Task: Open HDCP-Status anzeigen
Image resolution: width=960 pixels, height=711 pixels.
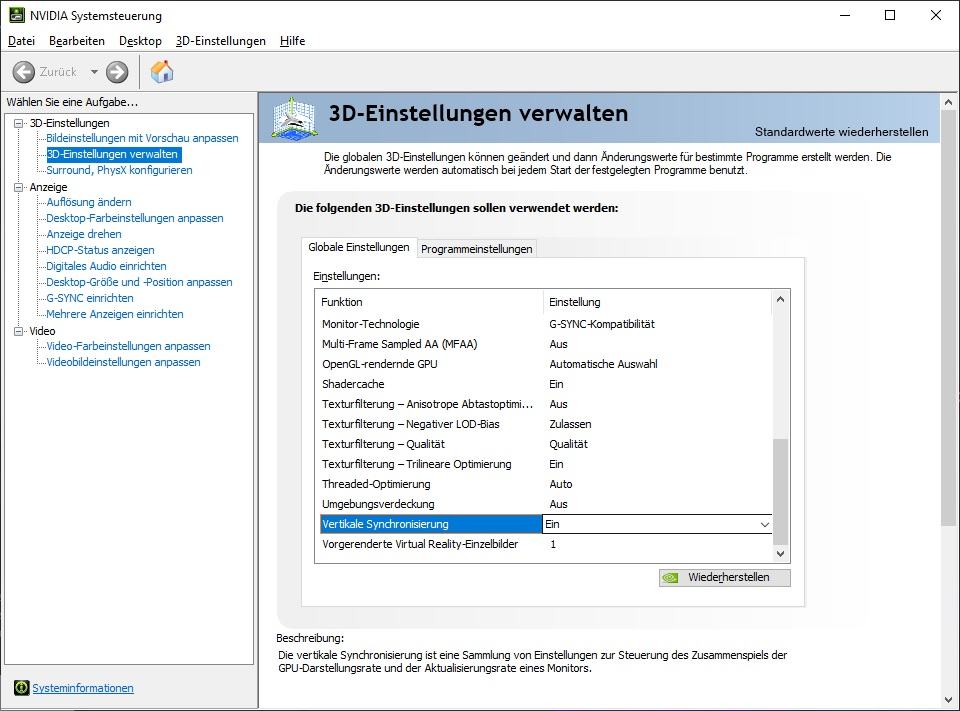Action: (100, 250)
